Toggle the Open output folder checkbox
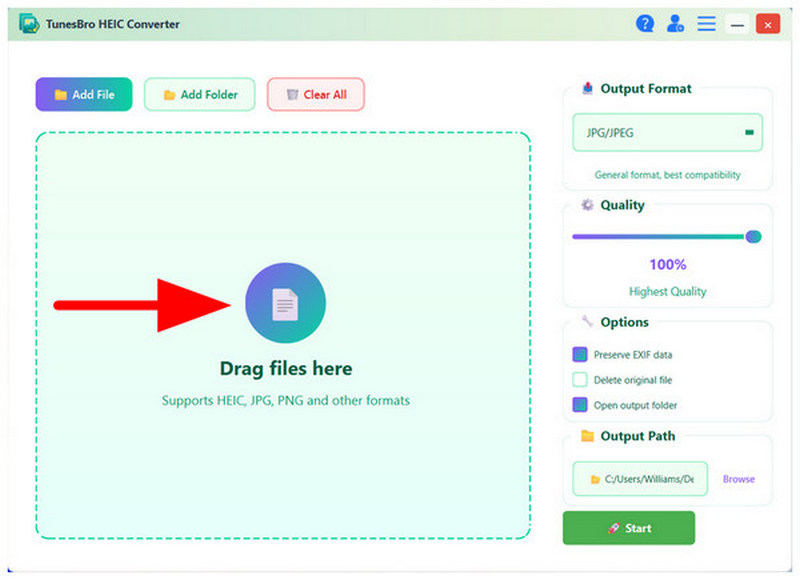 [580, 405]
